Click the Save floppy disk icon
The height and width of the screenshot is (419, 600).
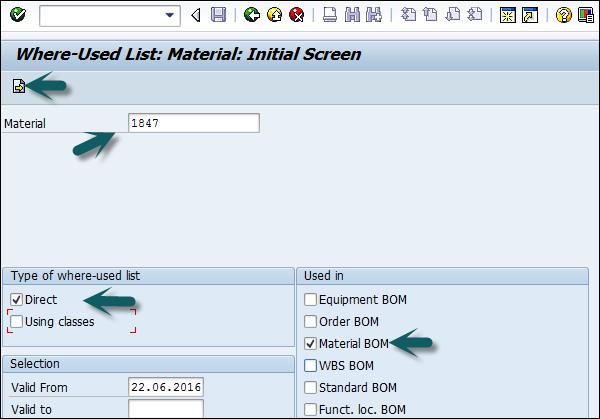pos(218,15)
